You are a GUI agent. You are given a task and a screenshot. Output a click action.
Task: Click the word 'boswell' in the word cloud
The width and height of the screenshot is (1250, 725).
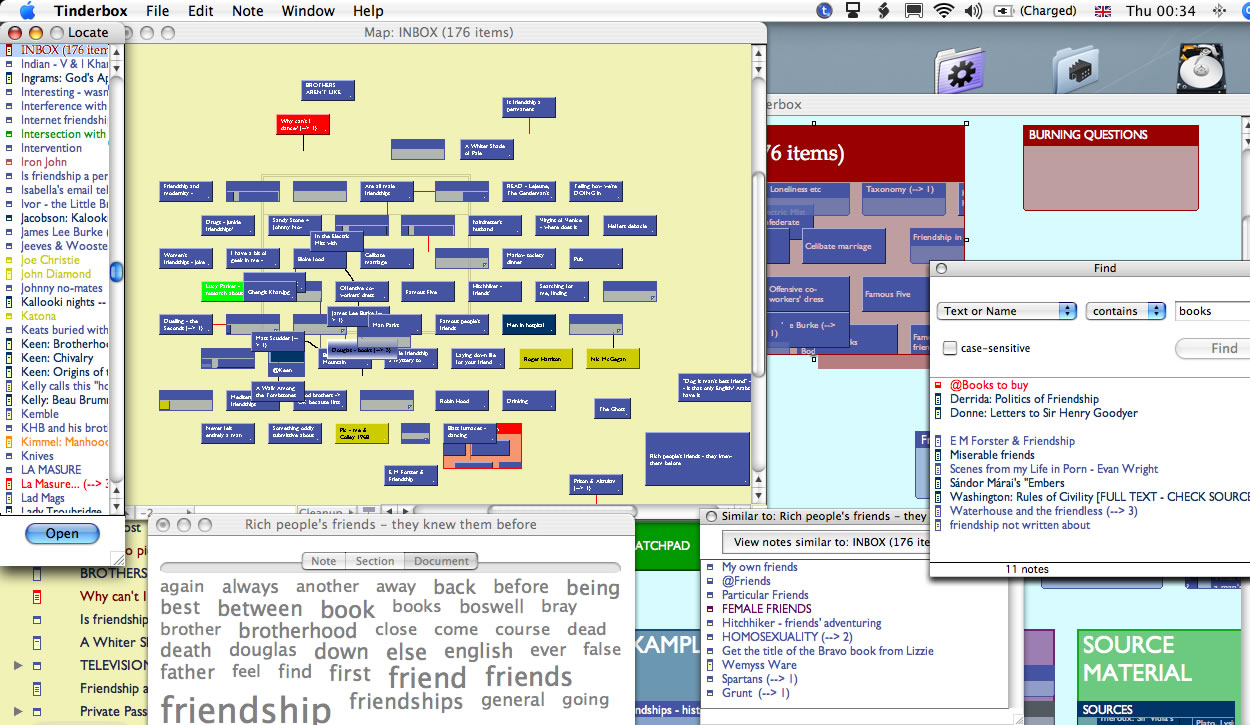coord(492,607)
